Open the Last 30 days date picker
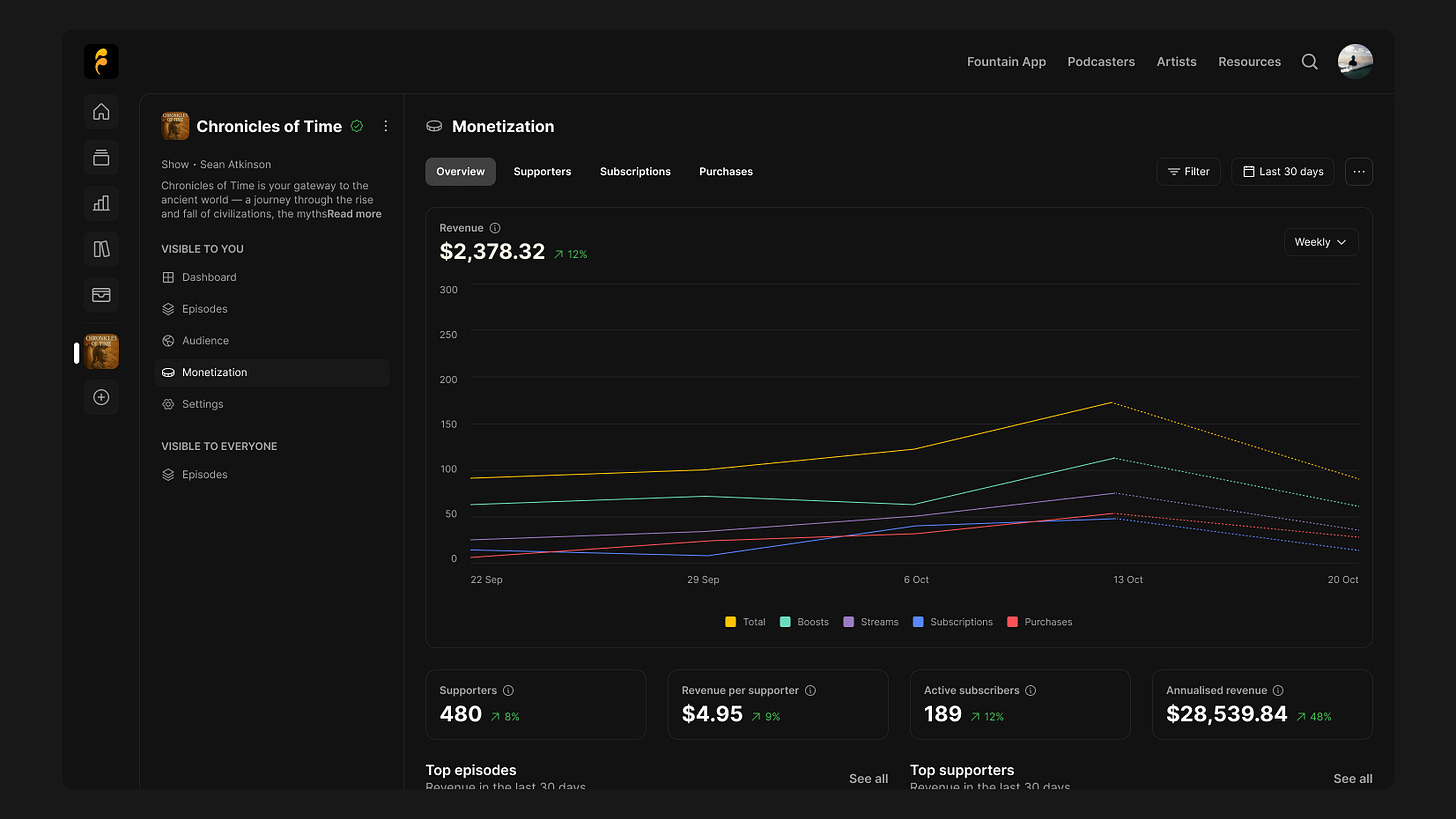 (x=1283, y=172)
